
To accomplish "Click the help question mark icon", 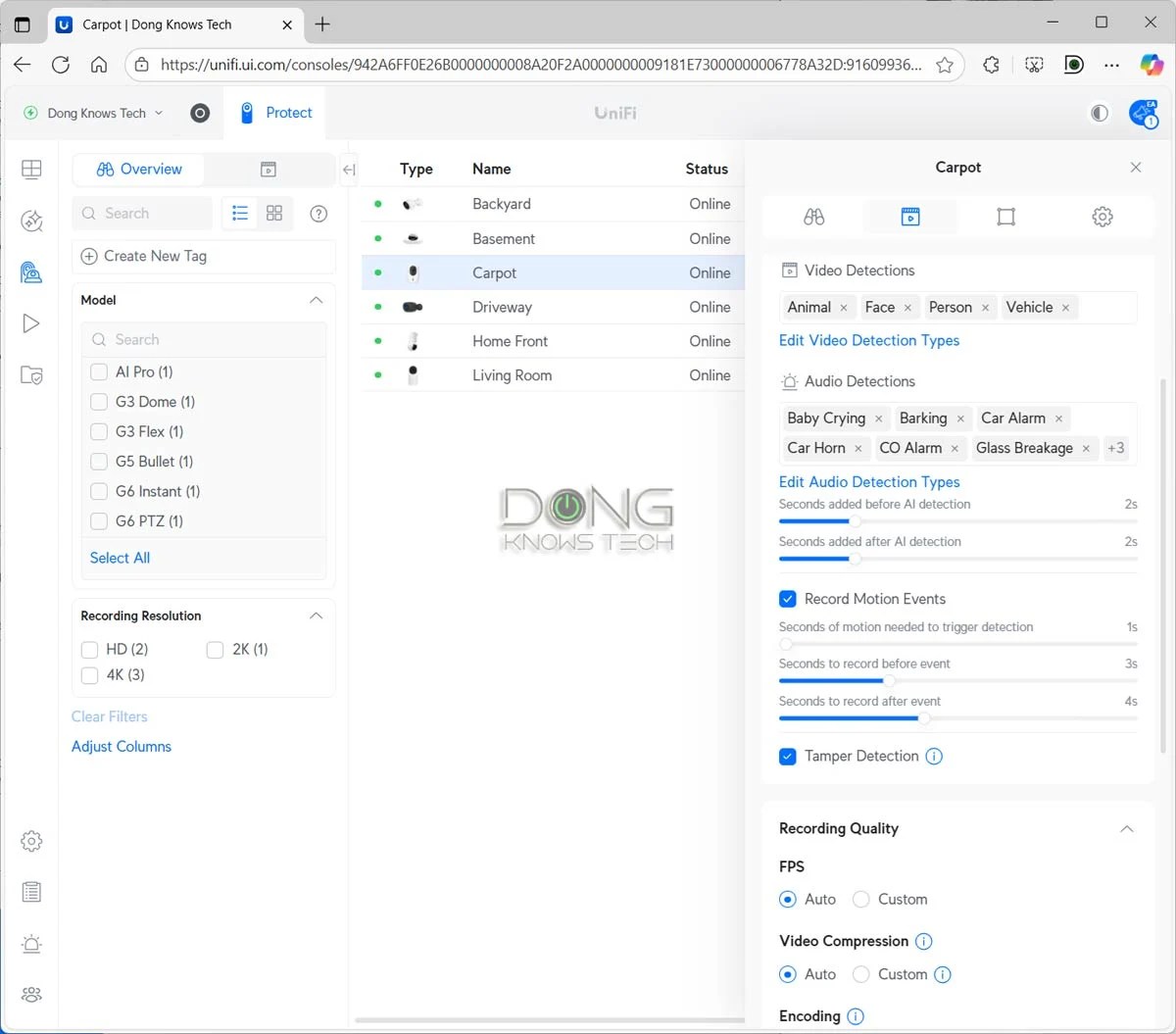I will 318,214.
